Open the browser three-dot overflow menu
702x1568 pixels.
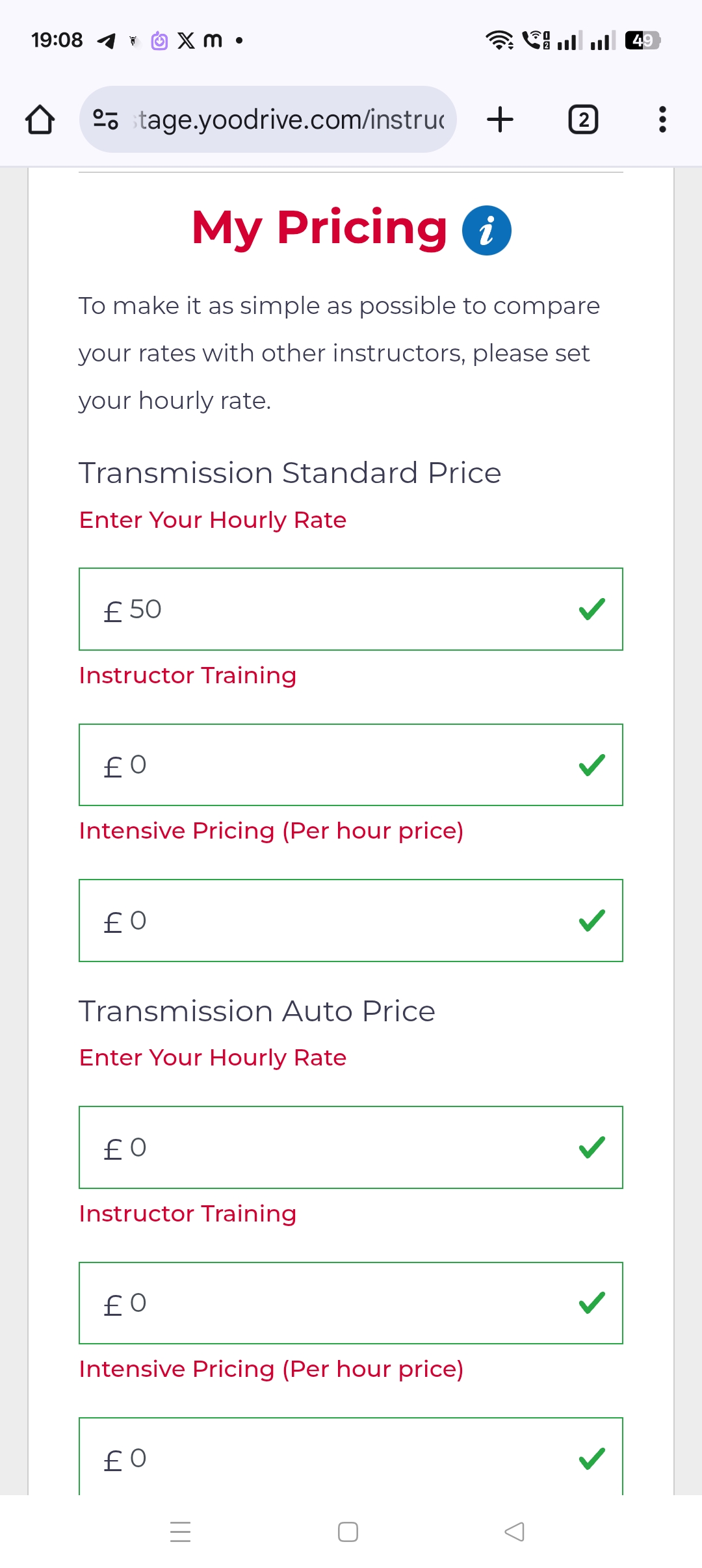click(x=662, y=120)
